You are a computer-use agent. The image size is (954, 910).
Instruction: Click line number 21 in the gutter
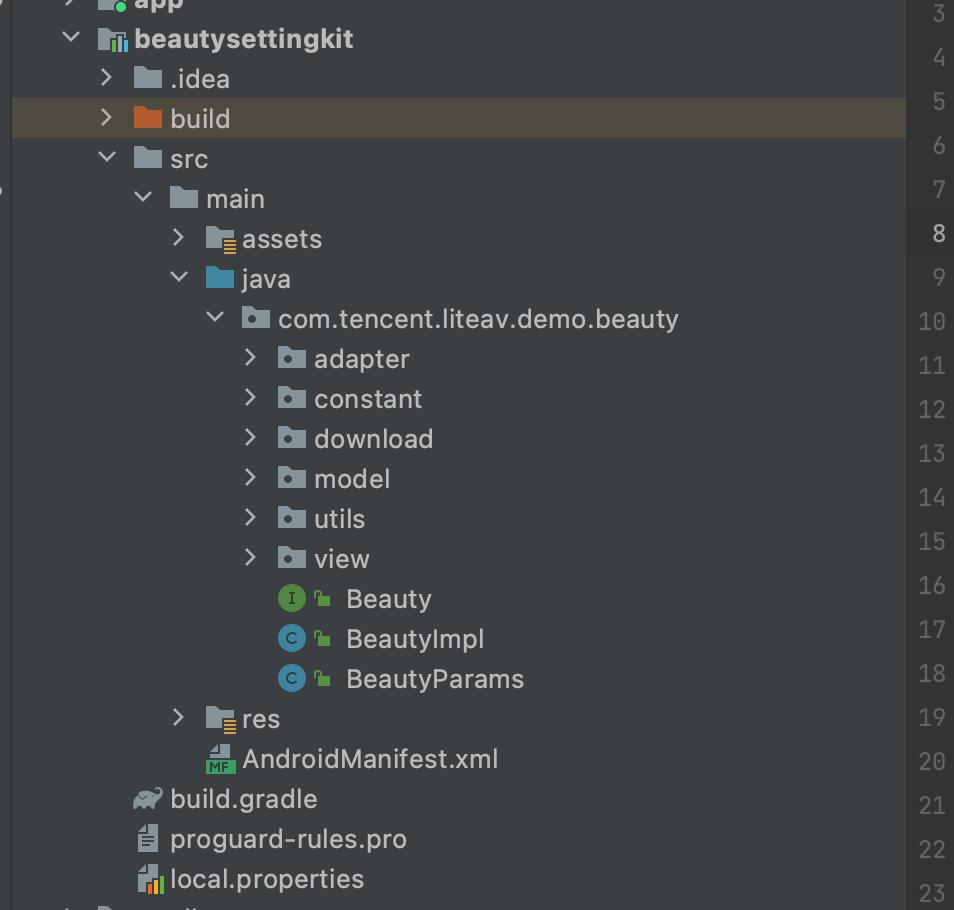tap(931, 805)
